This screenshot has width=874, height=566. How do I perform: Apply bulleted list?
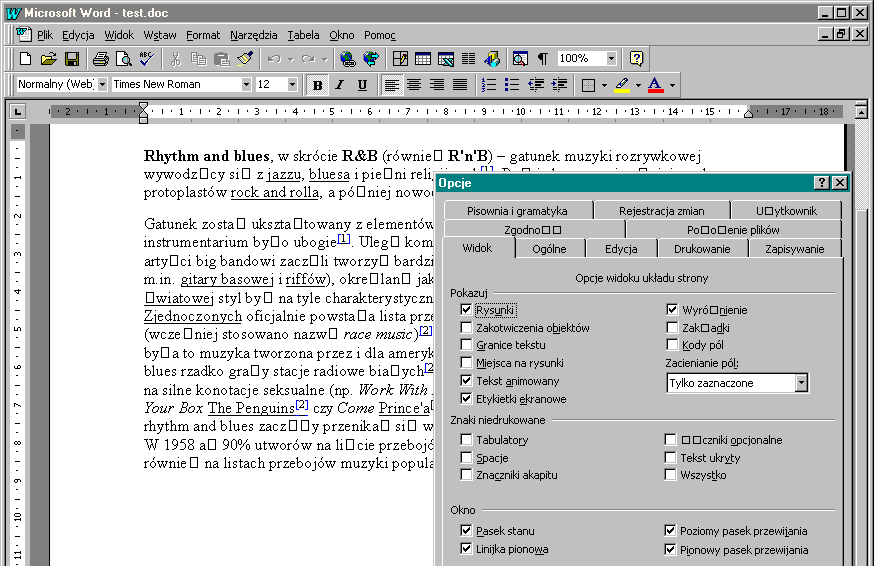pos(512,85)
